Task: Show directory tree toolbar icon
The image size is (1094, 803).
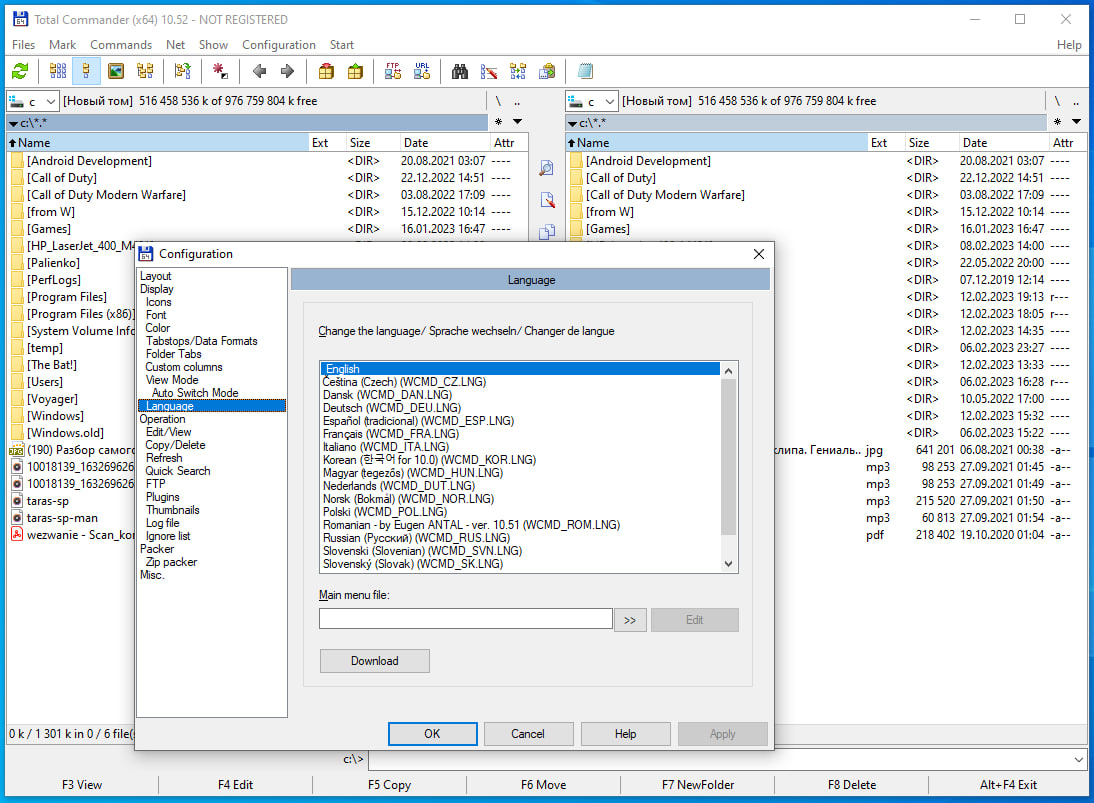Action: tap(145, 71)
